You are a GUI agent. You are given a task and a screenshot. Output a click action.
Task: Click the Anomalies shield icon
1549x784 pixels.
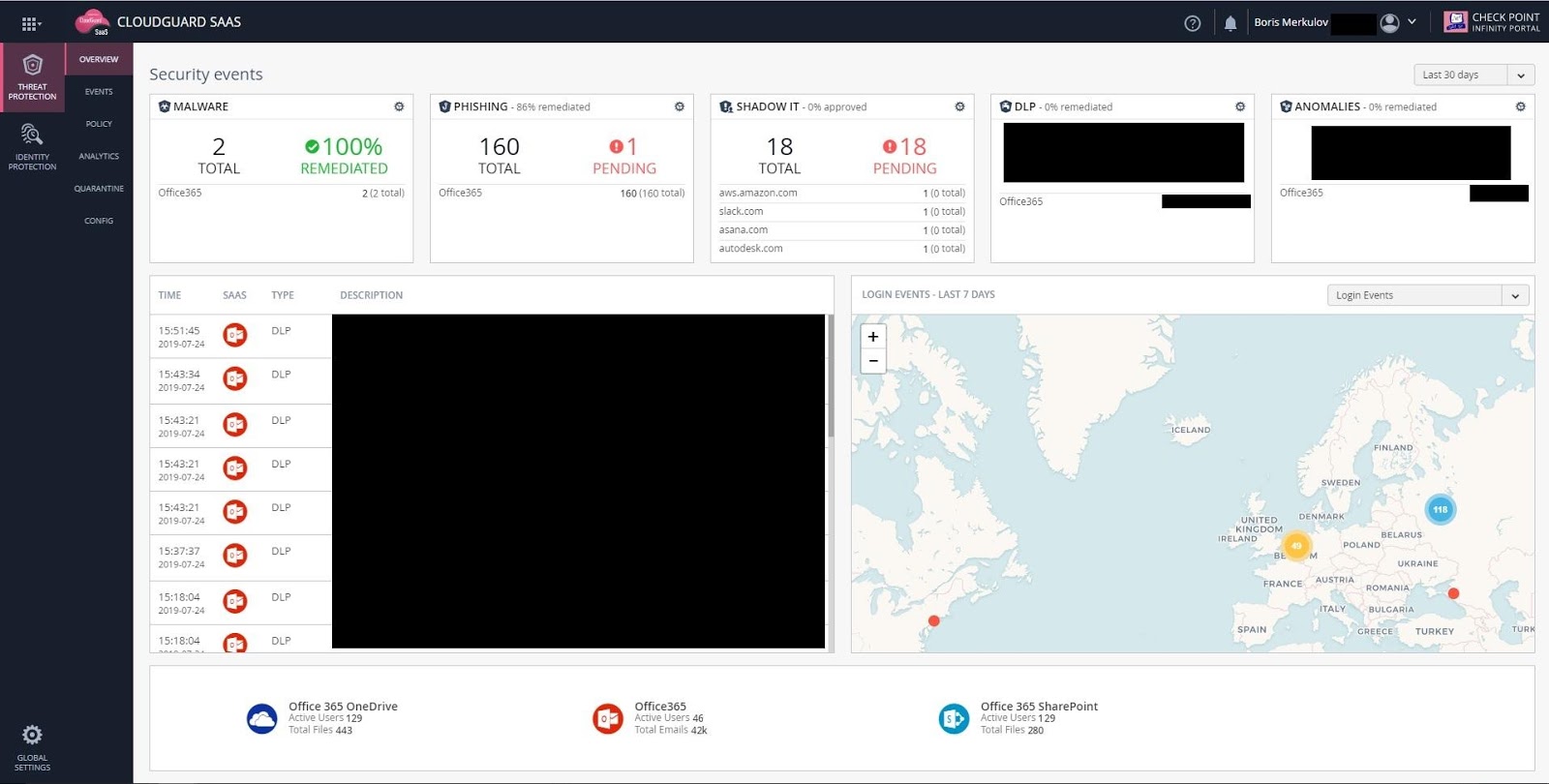pos(1286,106)
